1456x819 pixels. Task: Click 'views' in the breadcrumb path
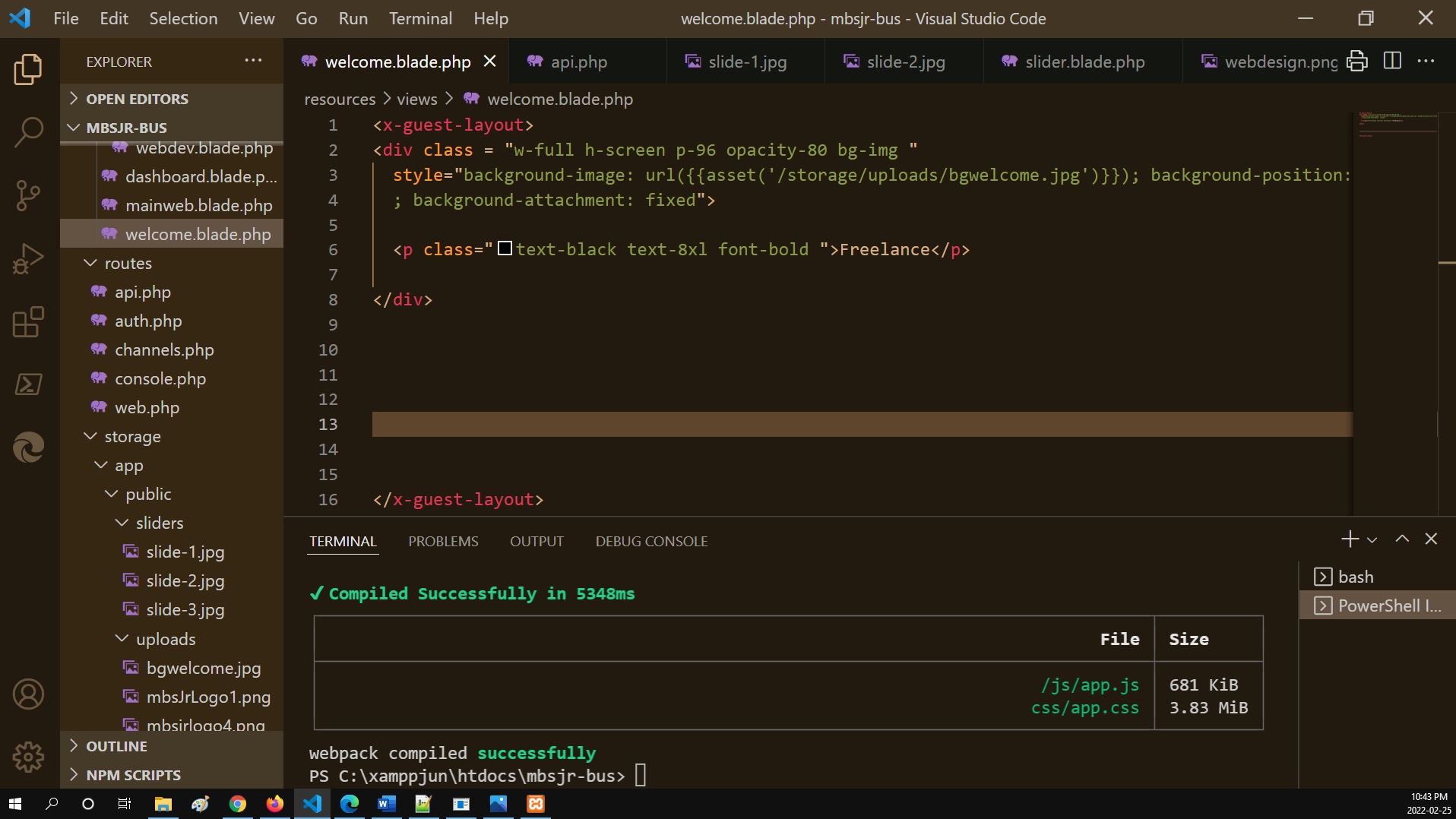click(x=416, y=99)
